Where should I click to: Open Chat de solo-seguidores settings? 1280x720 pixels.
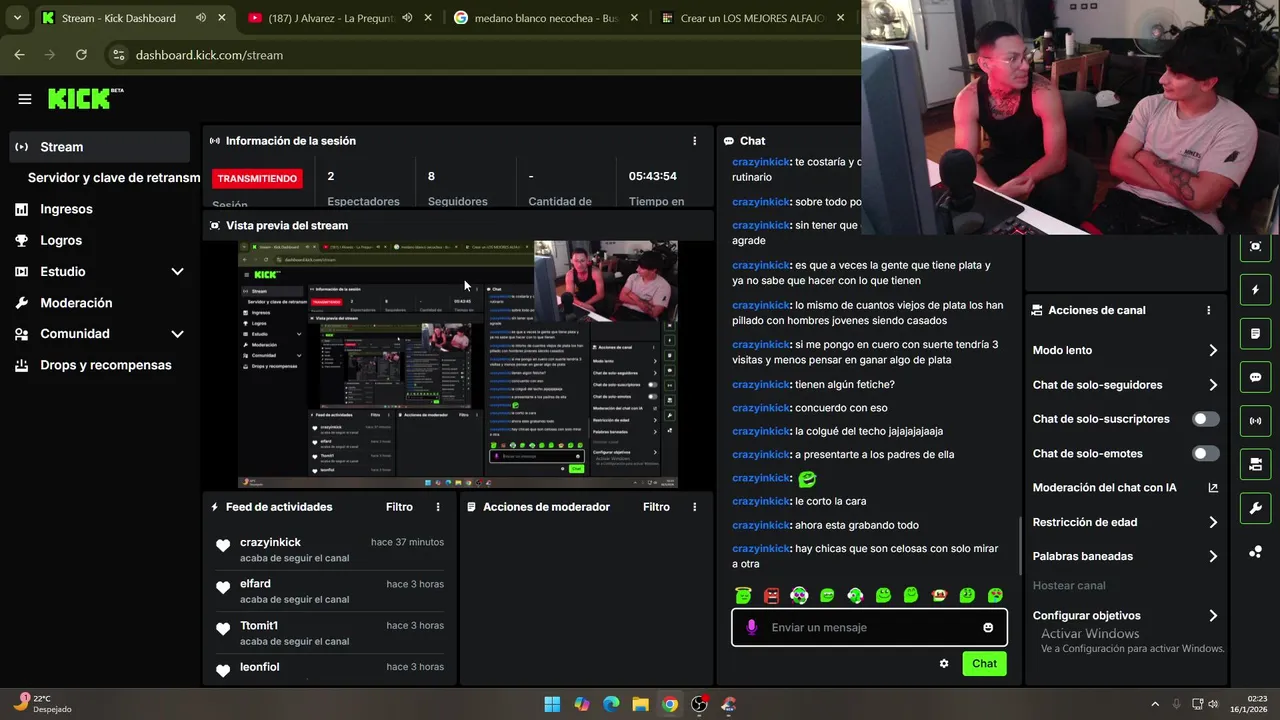(x=1126, y=385)
